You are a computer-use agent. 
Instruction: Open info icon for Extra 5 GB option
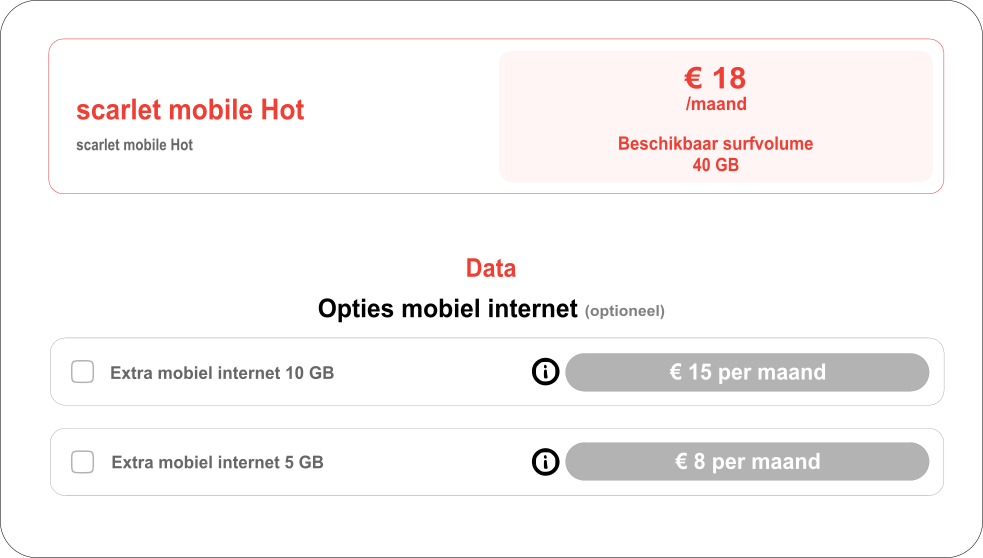545,462
